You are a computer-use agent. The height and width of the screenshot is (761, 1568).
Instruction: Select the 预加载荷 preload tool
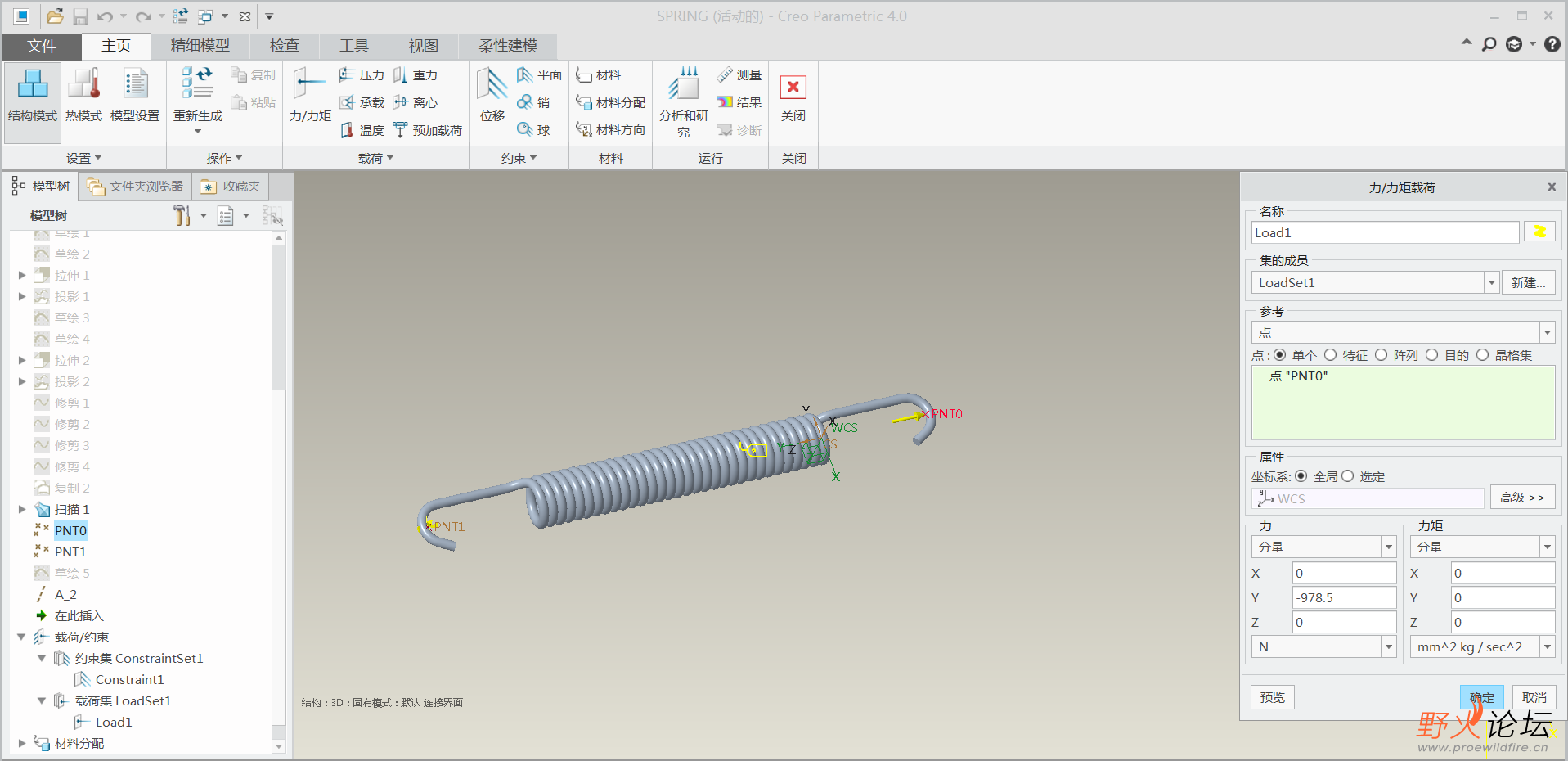pos(427,130)
